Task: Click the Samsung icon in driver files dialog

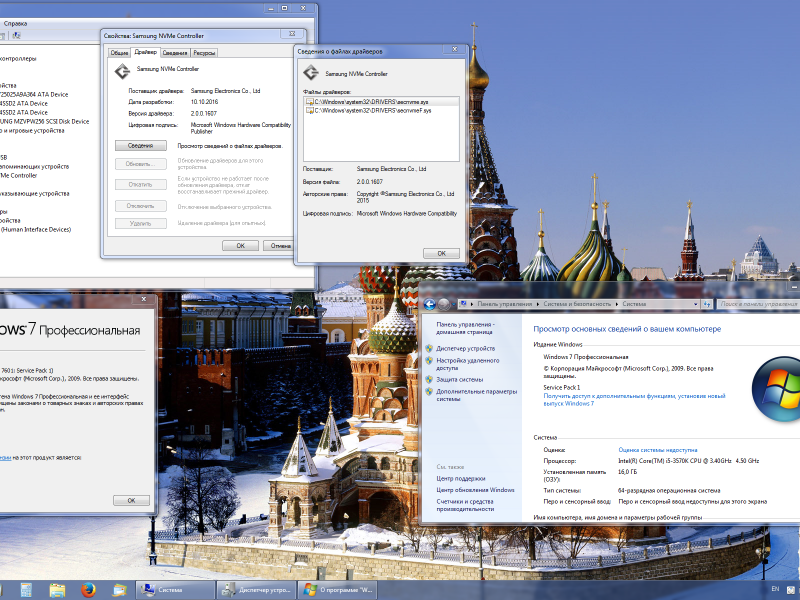Action: coord(311,72)
